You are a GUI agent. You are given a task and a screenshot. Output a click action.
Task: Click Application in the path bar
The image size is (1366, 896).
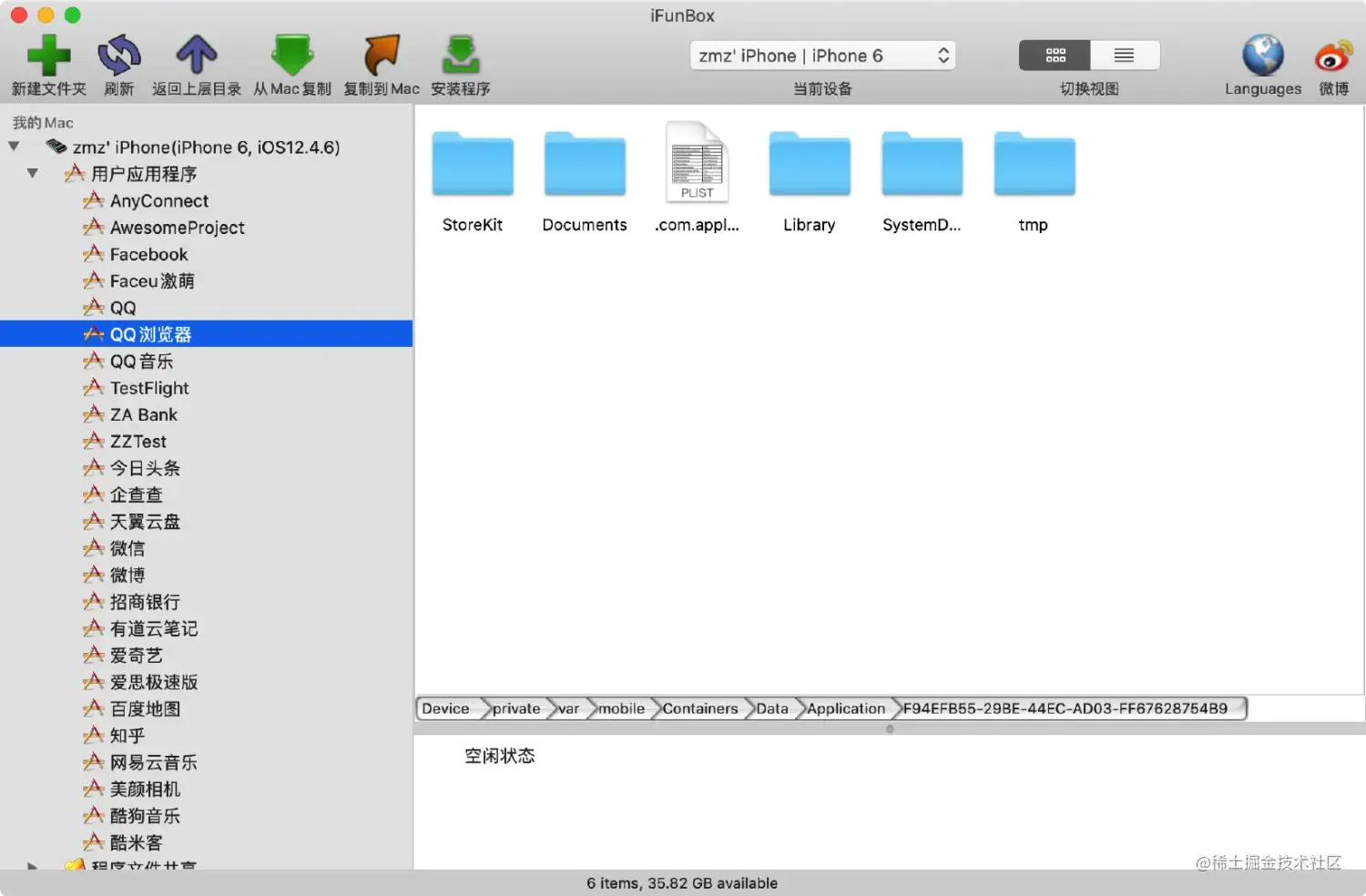[846, 708]
